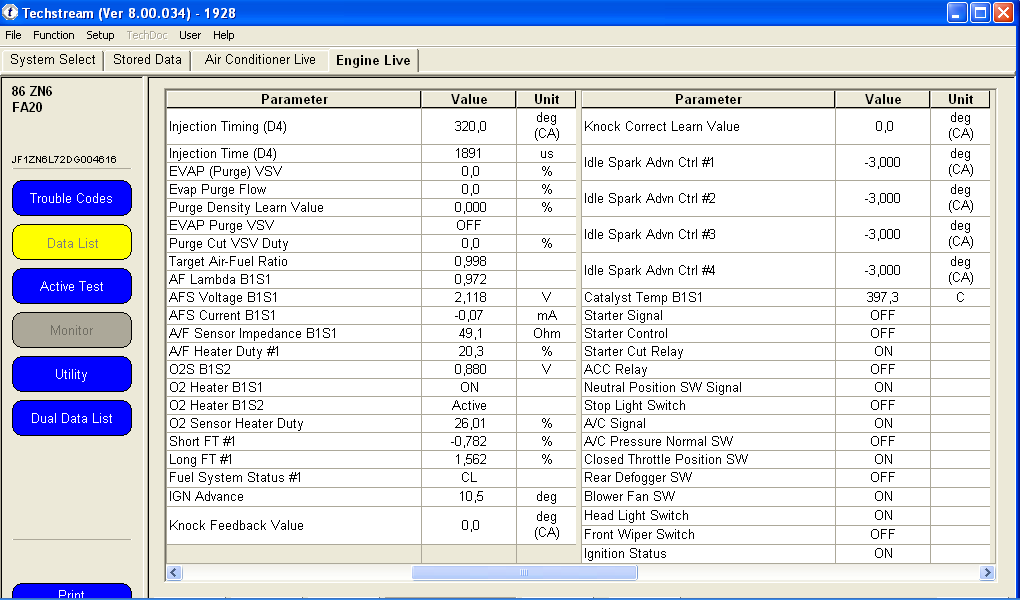Screen dimensions: 1020x600
Task: Click the yellow Data List button
Action: point(72,243)
